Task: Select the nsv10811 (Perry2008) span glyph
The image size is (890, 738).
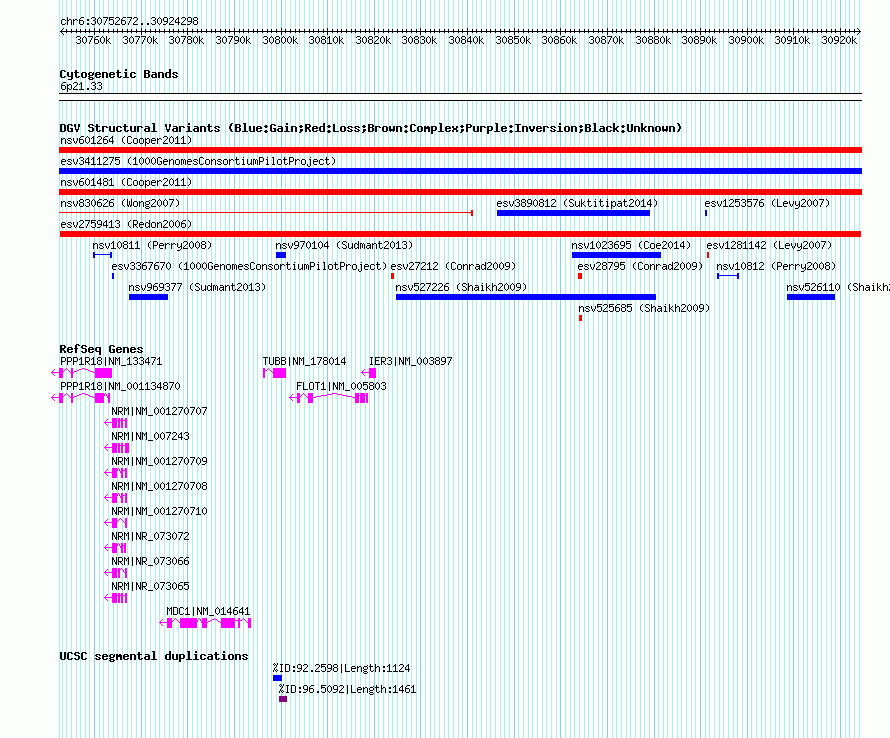Action: pyautogui.click(x=102, y=255)
